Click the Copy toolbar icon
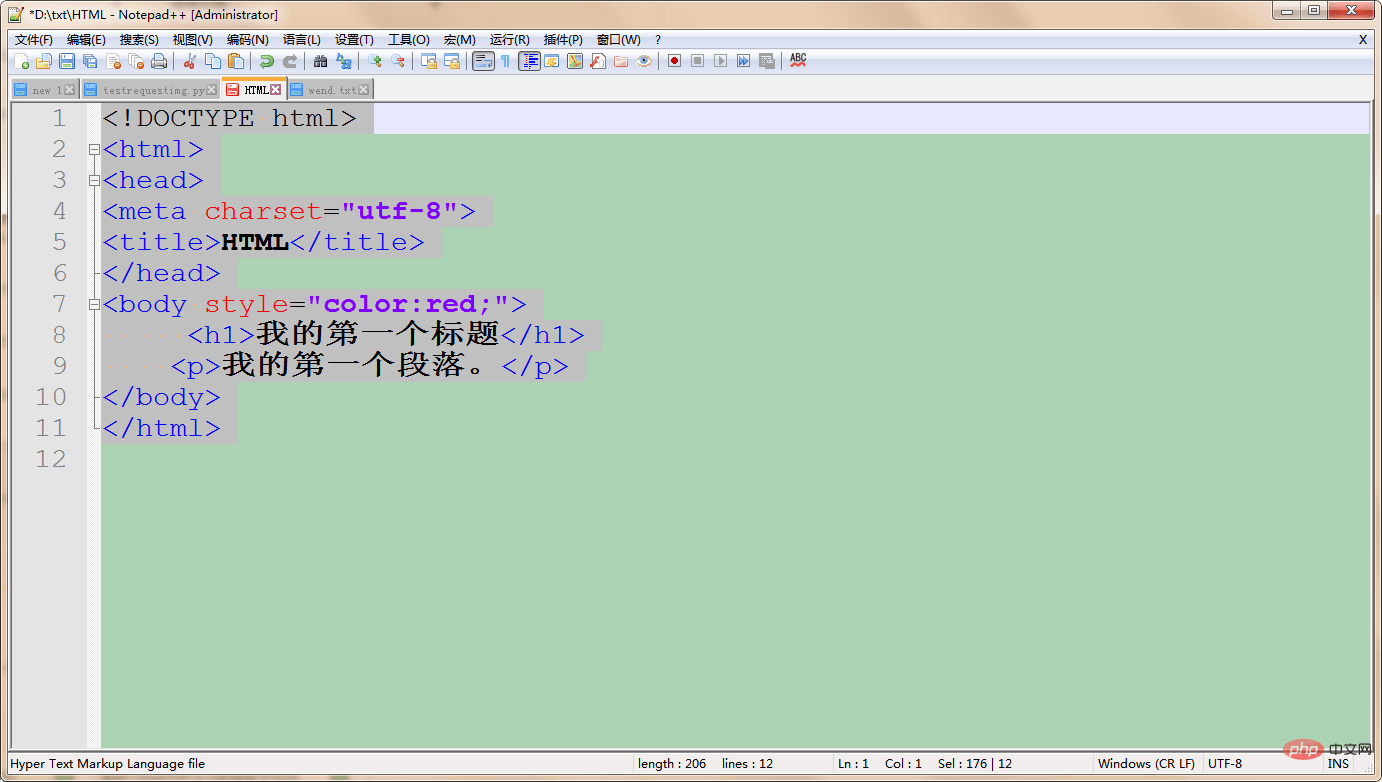 (x=212, y=61)
